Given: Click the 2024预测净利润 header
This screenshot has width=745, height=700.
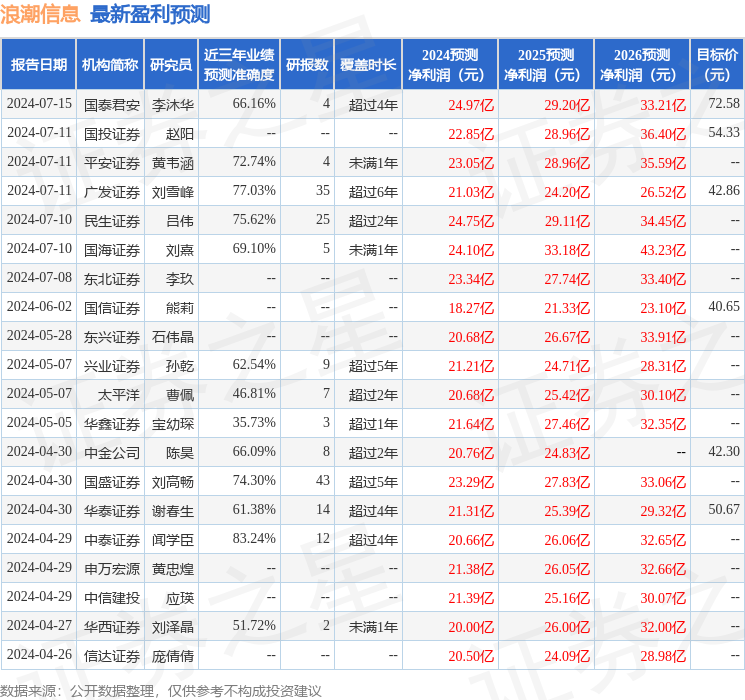Looking at the screenshot, I should click(x=450, y=65).
